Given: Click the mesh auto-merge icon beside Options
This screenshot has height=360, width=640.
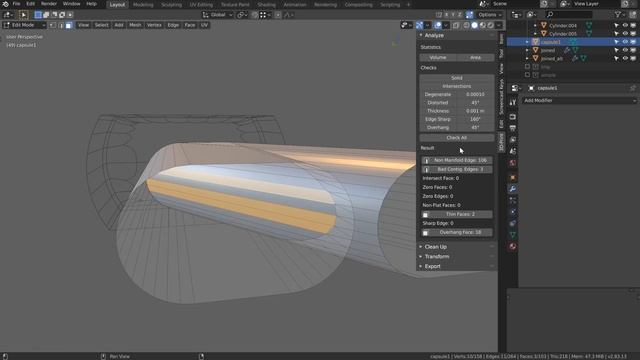Looking at the screenshot, I should click(469, 15).
